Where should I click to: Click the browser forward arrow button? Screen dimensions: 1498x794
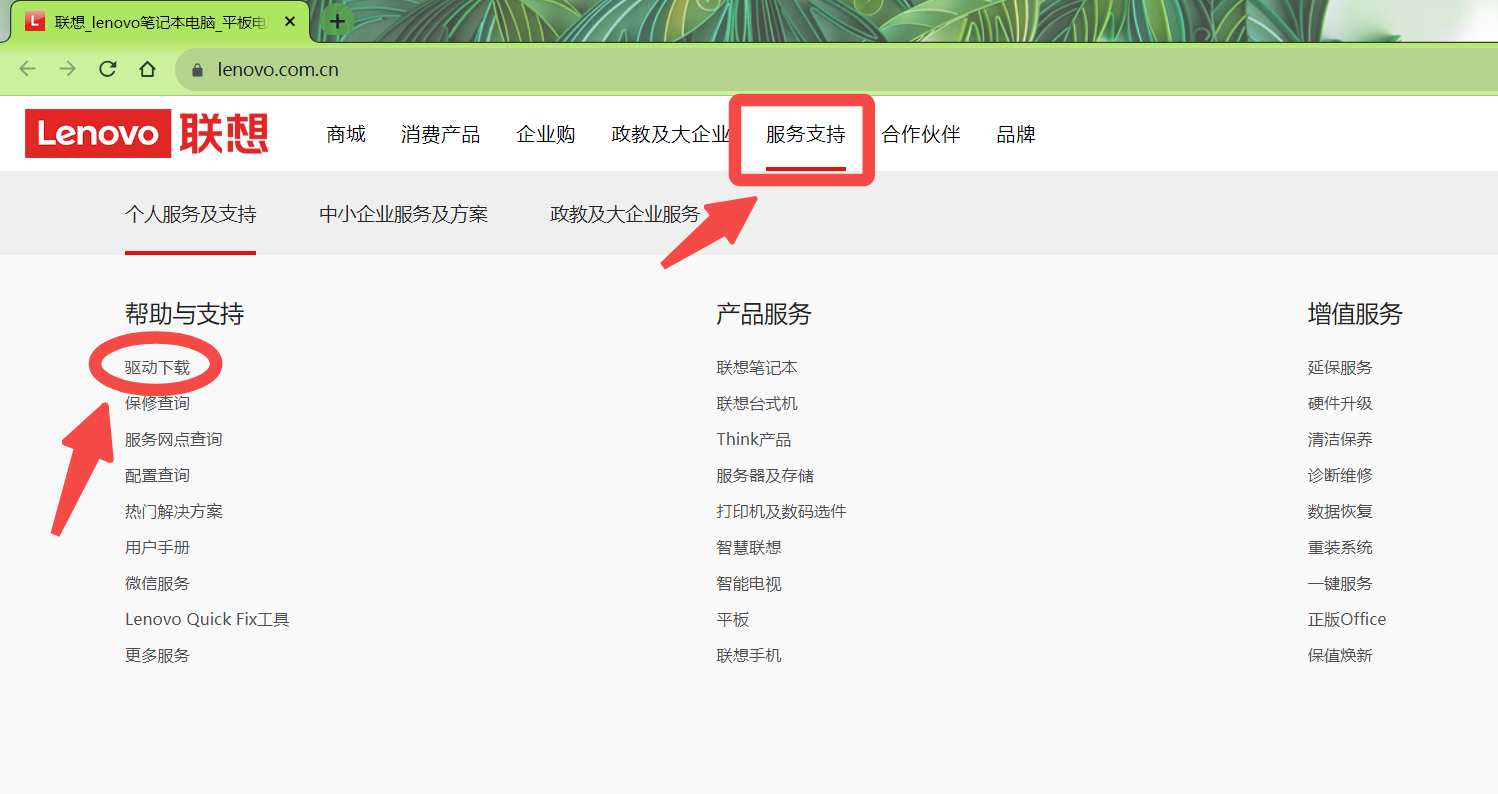(67, 69)
